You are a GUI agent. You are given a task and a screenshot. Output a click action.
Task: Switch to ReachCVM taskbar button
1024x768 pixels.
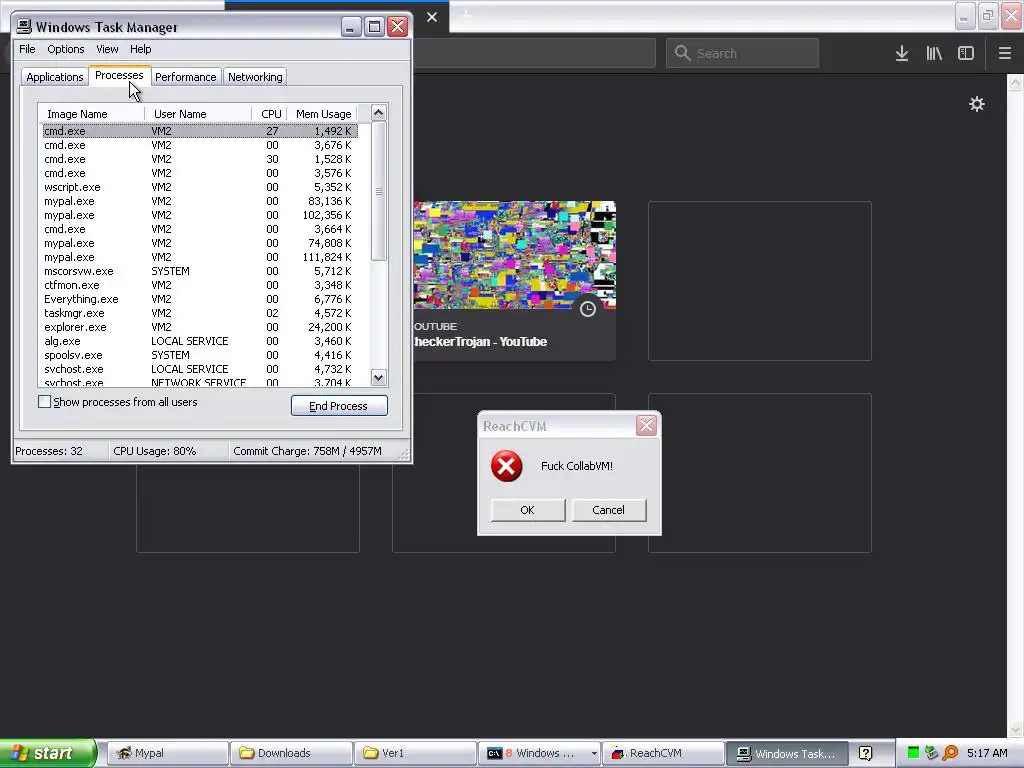pyautogui.click(x=663, y=753)
